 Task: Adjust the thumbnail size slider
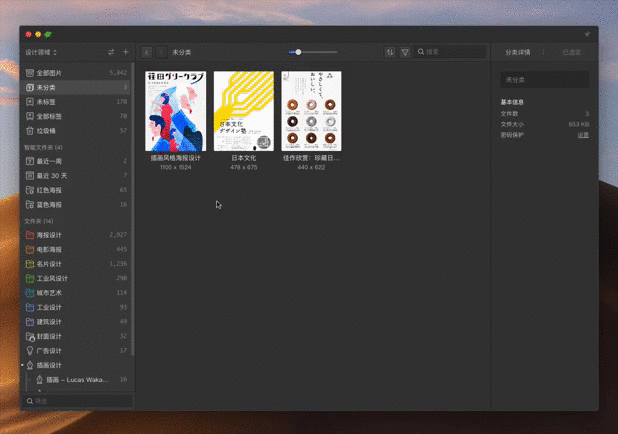click(298, 52)
